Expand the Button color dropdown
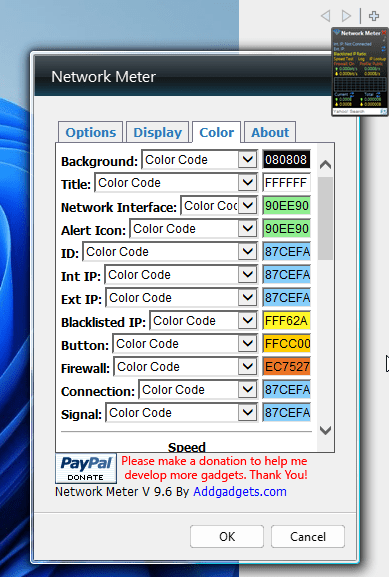Viewport: 389px width, 577px height. coord(185,344)
